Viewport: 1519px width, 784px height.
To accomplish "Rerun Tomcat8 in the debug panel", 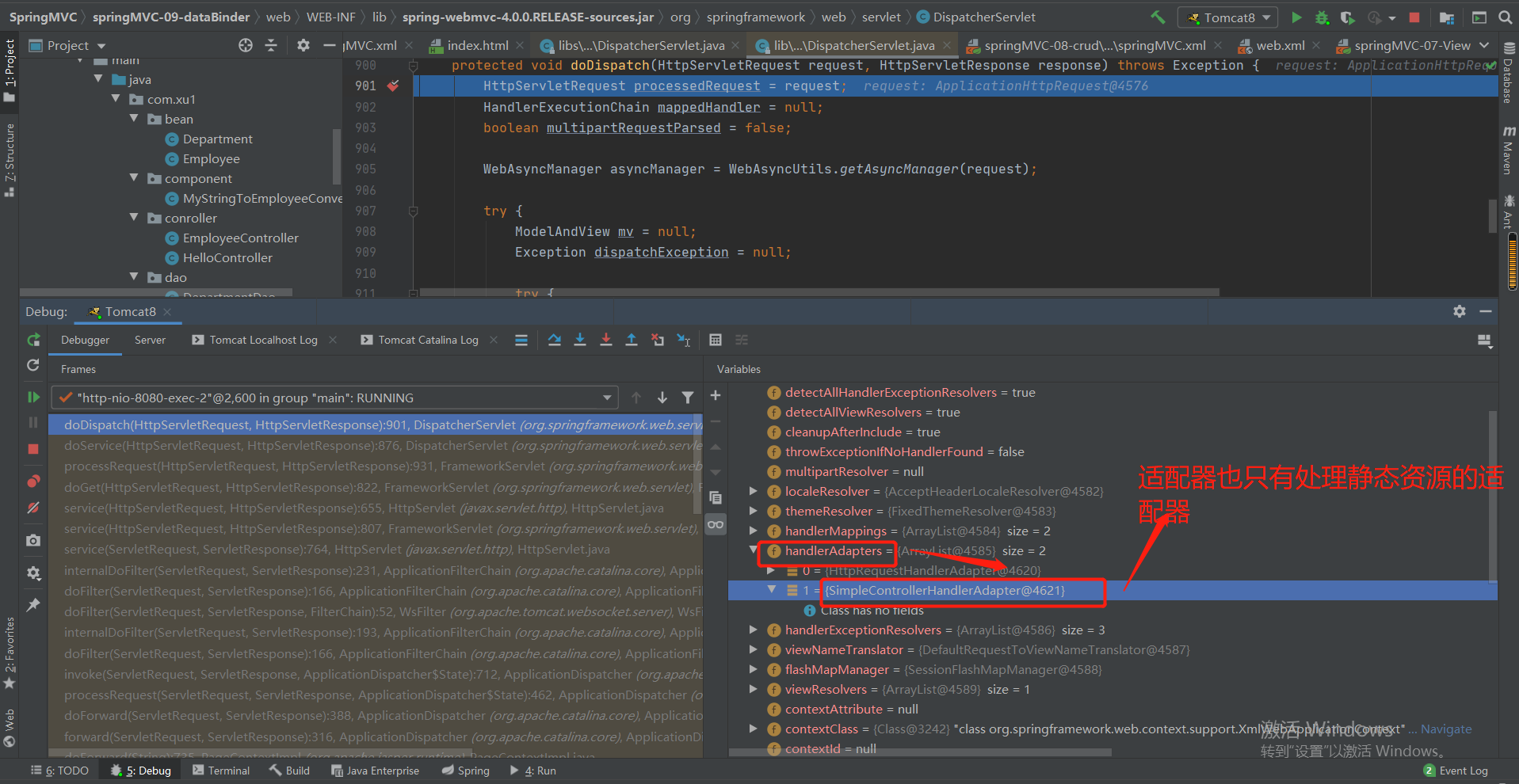I will click(33, 340).
